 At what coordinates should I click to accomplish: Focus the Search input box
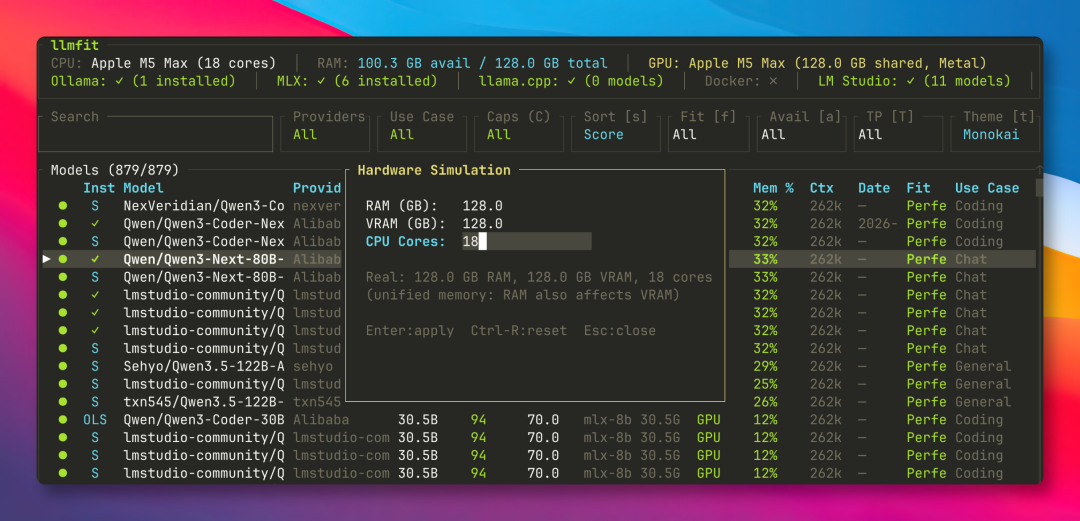(156, 134)
